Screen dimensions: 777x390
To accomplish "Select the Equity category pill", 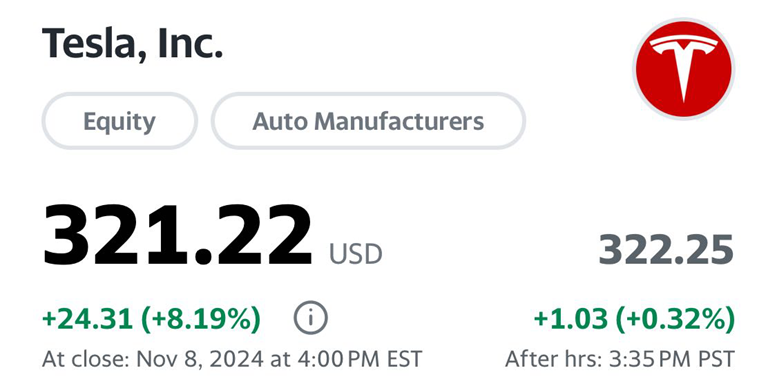I will tap(119, 121).
